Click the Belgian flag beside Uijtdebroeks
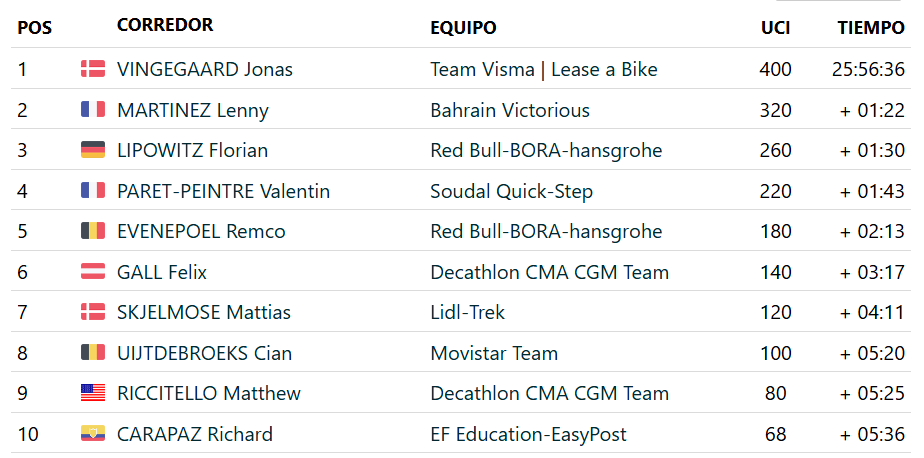The height and width of the screenshot is (458, 924). [93, 353]
